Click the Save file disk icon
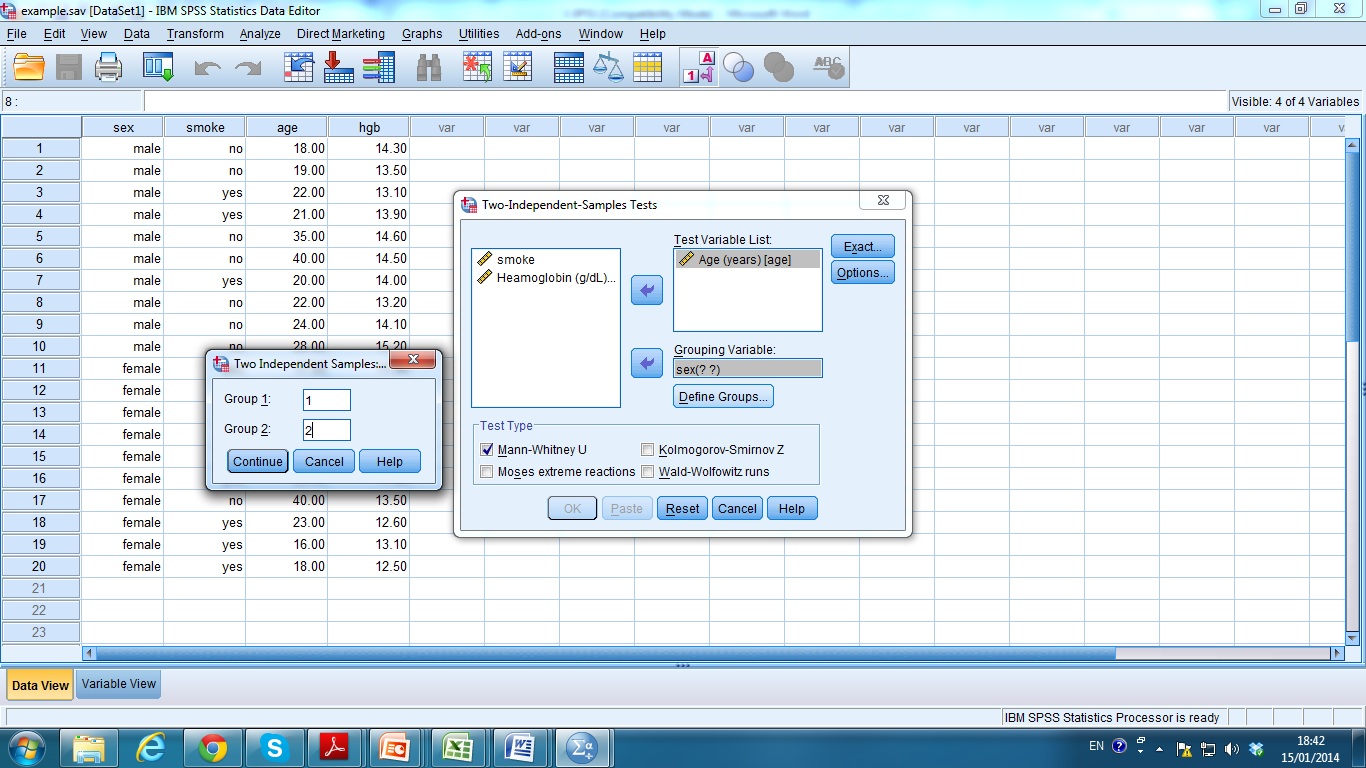Screen dimensions: 1366x768 tap(68, 67)
